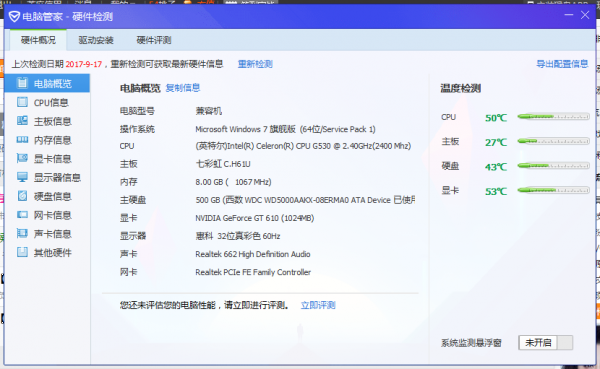Screen dimensions: 600x369
Task: Click the NVIDIA GeForce GT 610 value
Action: pyautogui.click(x=254, y=218)
